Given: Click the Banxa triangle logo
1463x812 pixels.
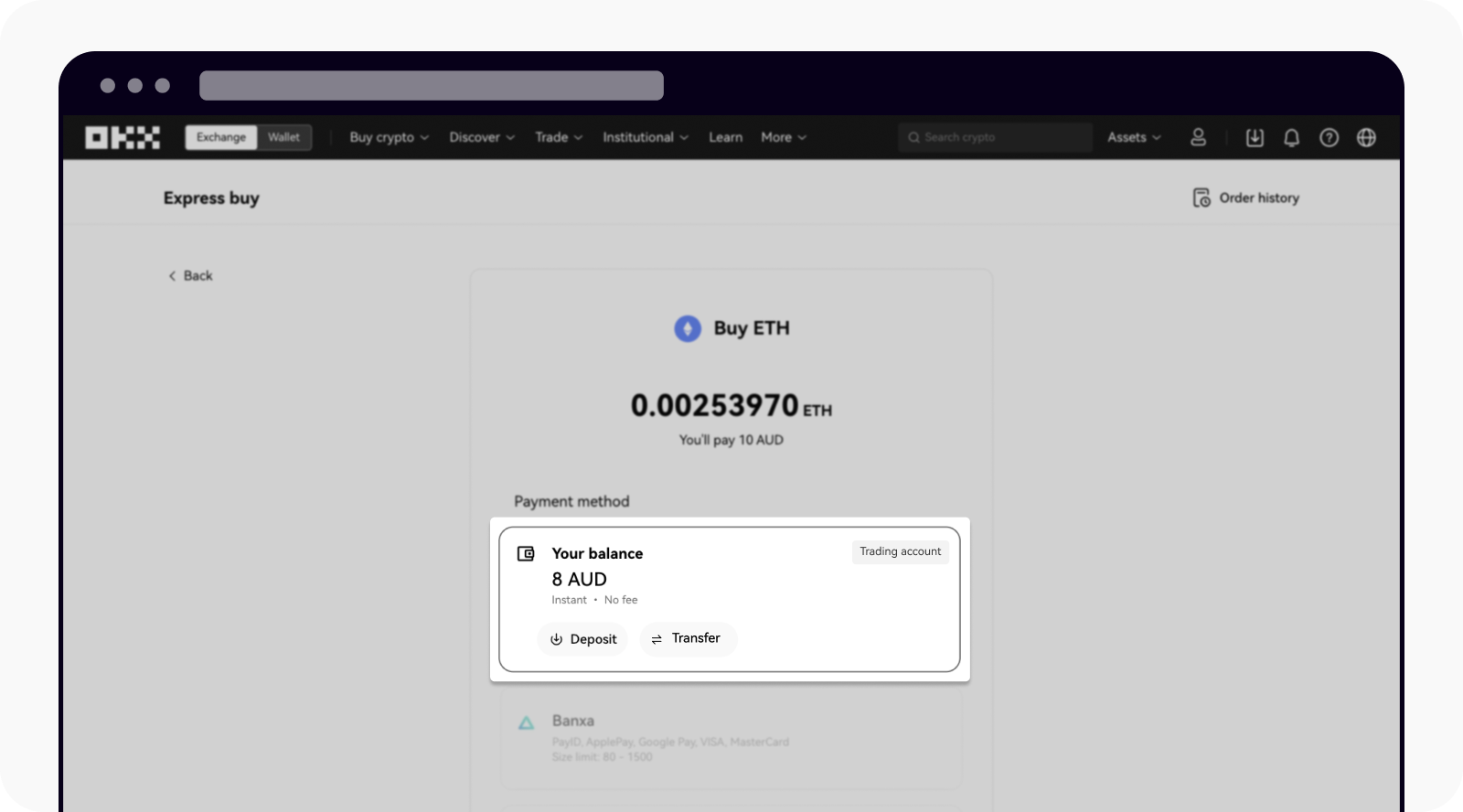Looking at the screenshot, I should click(527, 723).
